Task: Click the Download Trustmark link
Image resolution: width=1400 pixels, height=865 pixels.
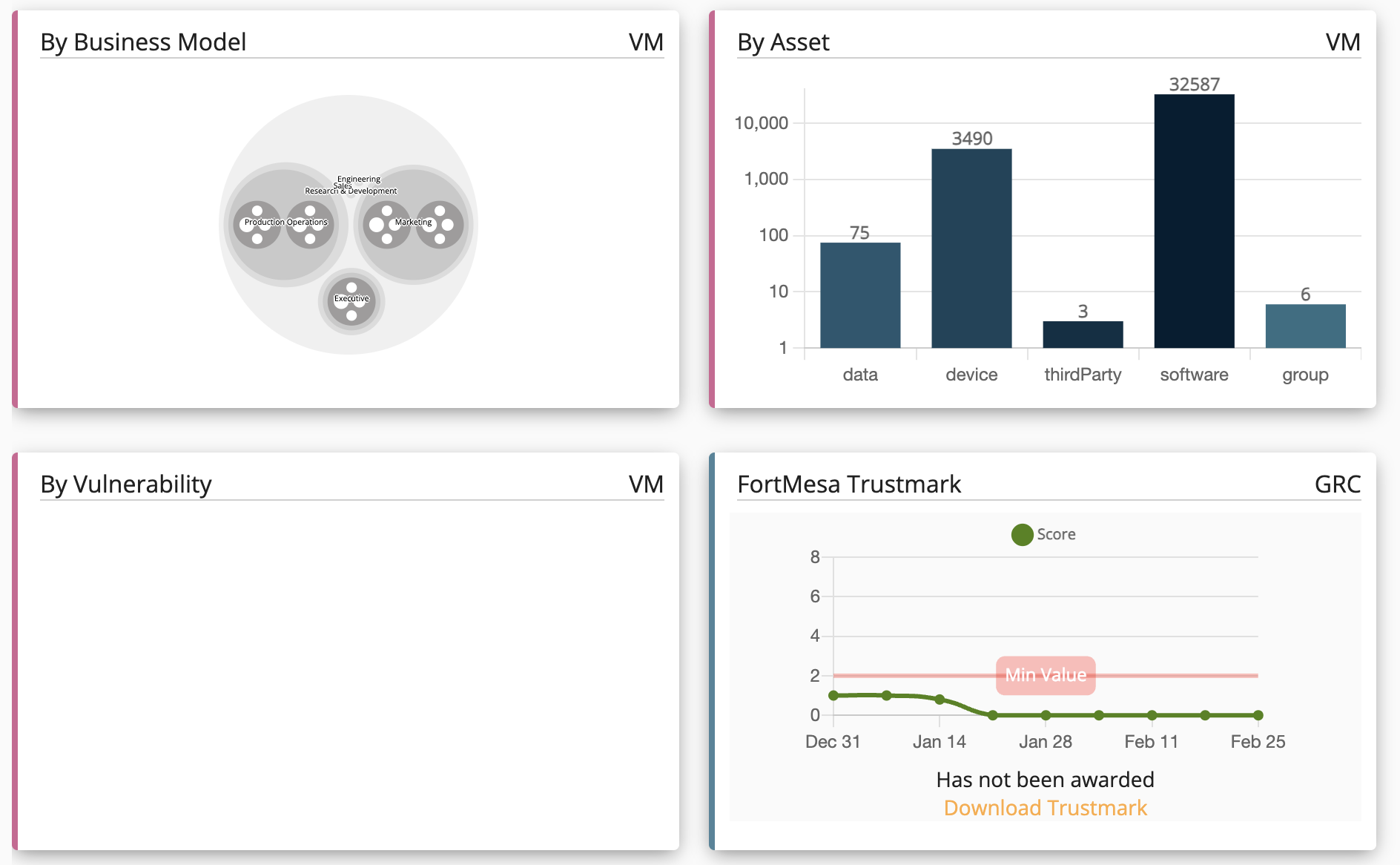Action: 1045,808
